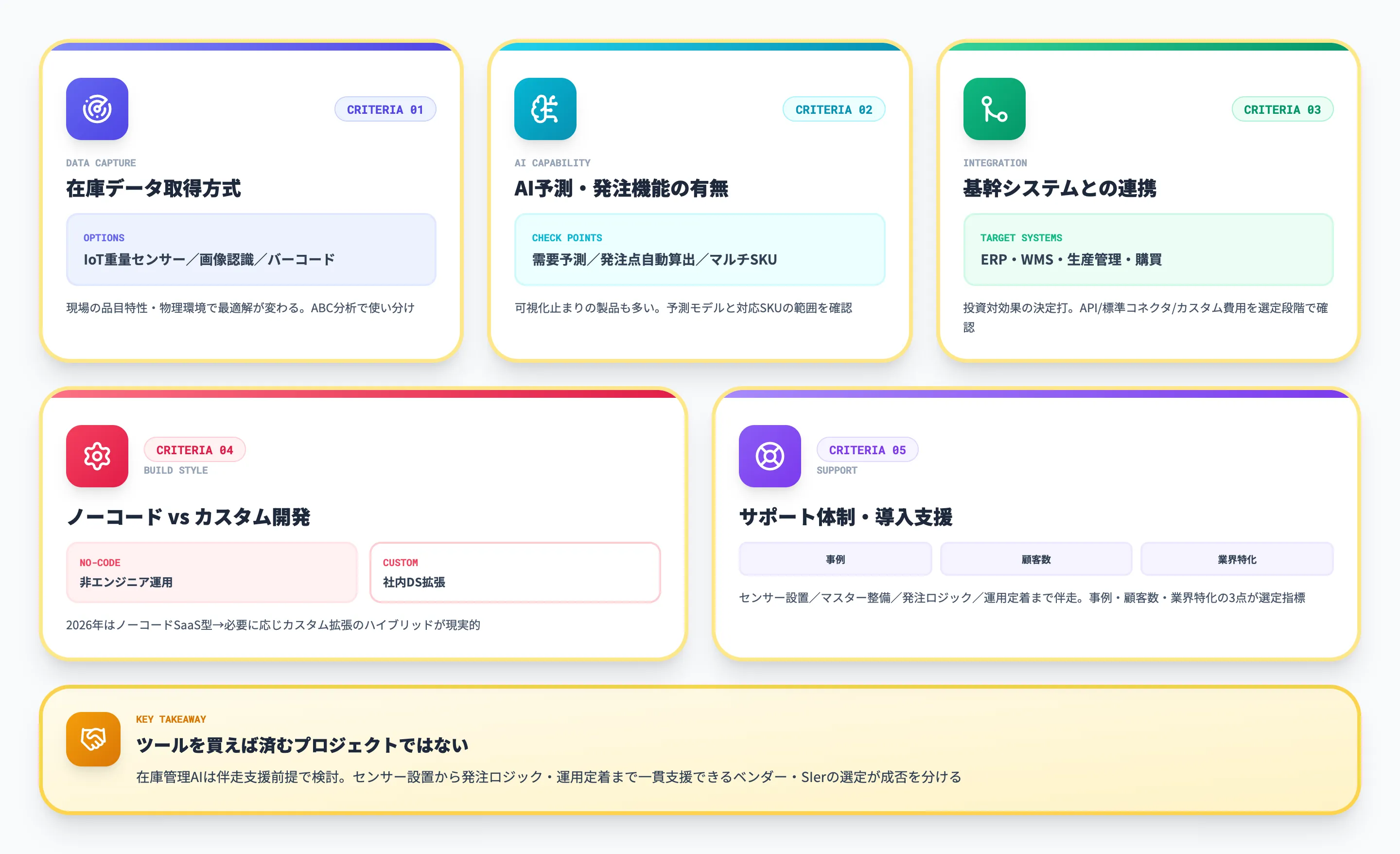This screenshot has width=1400, height=854.
Task: Expand the TARGET SYSTEMS panel listing ERP and WMS
Action: tap(1148, 249)
